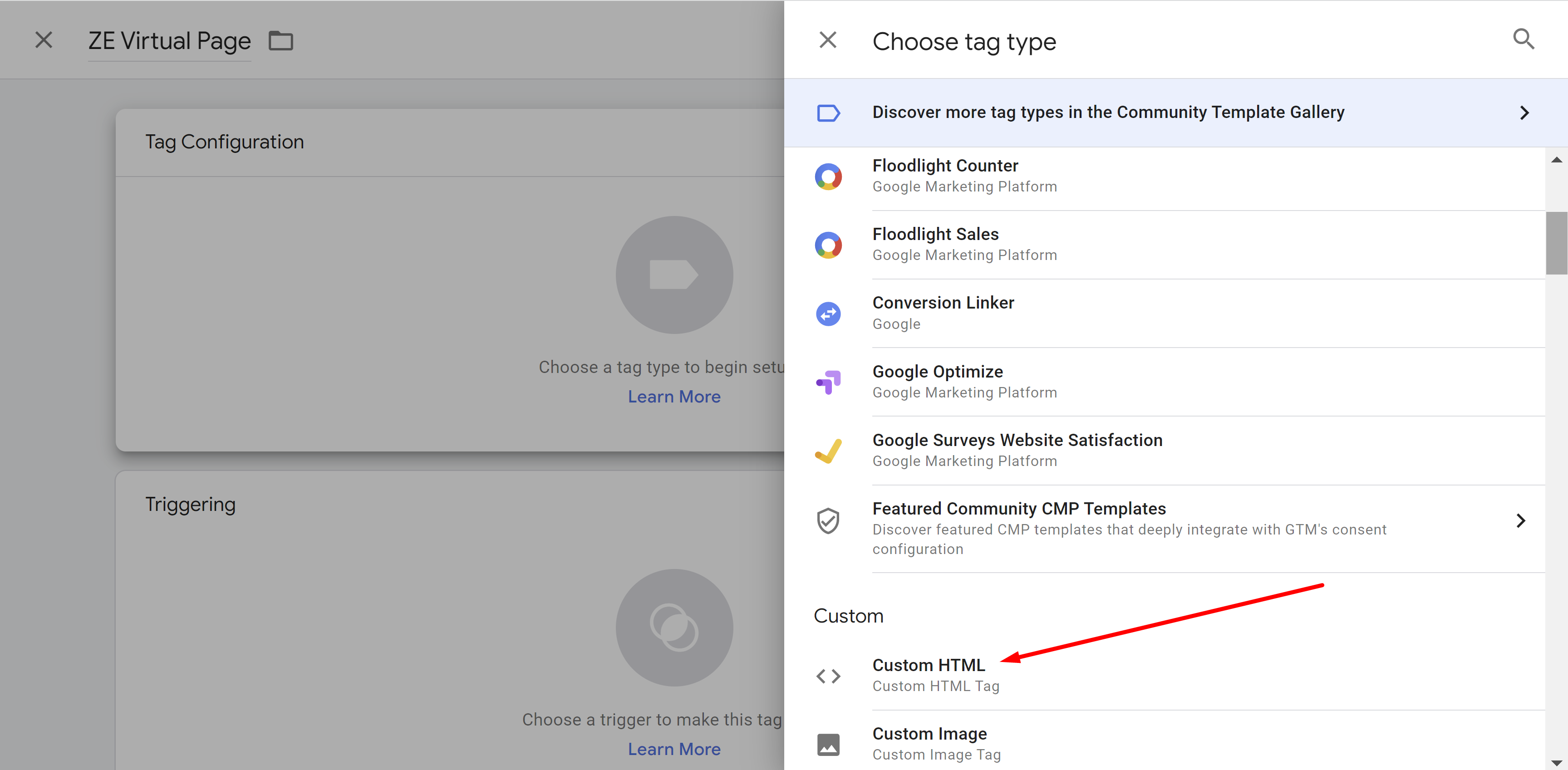Close the Choose tag type panel

[828, 40]
